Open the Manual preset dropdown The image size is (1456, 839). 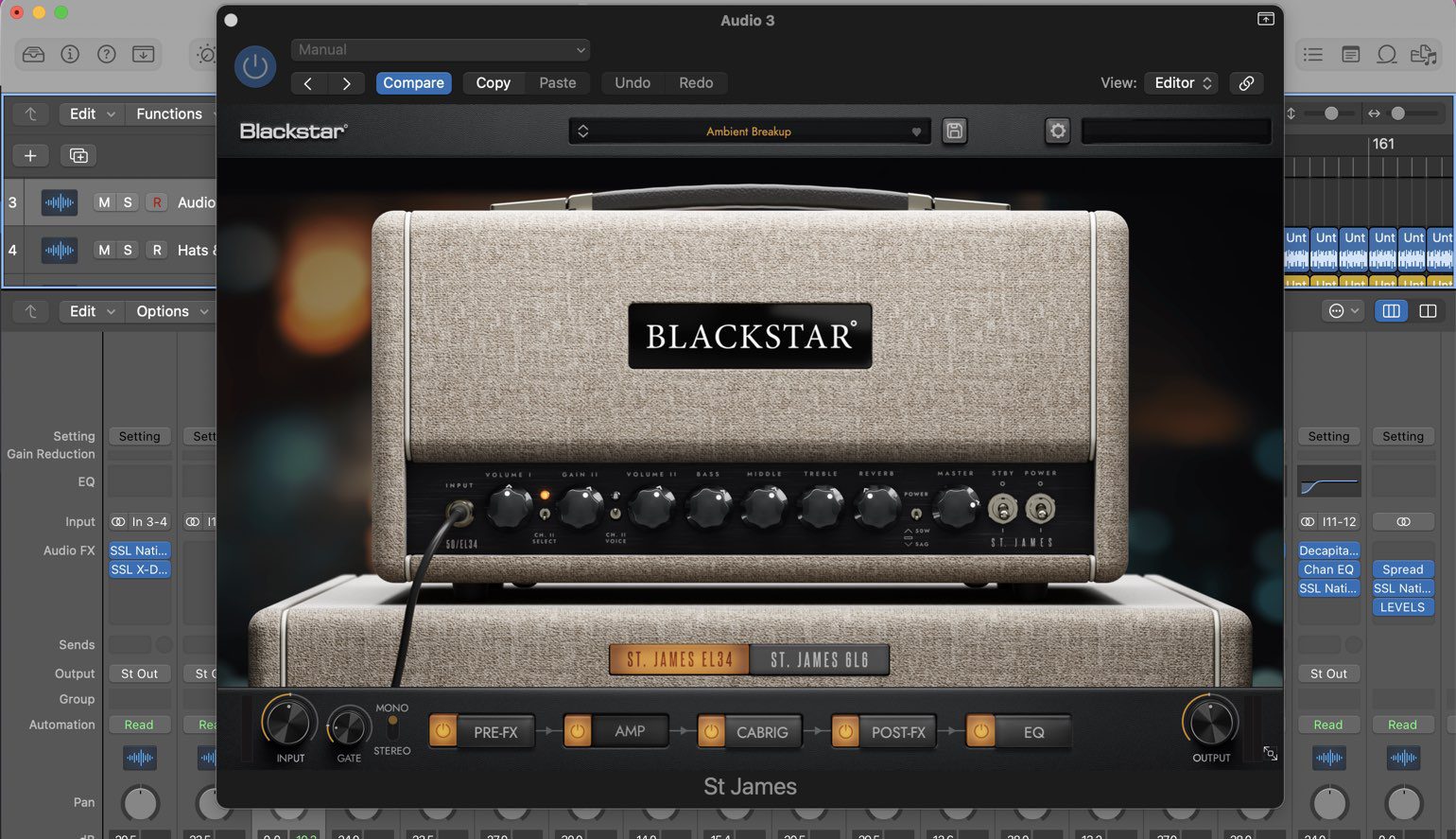click(440, 49)
